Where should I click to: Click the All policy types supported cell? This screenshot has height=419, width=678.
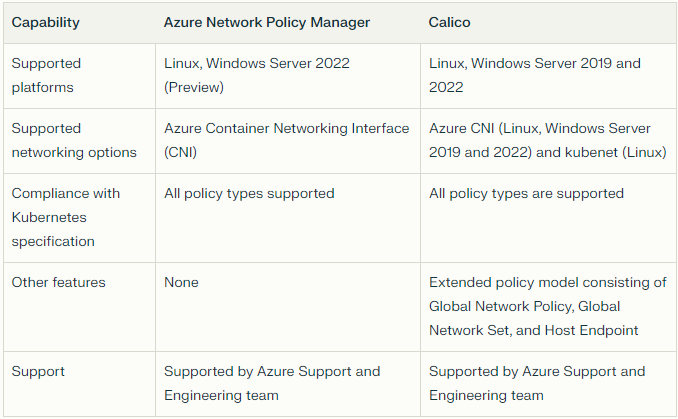249,193
